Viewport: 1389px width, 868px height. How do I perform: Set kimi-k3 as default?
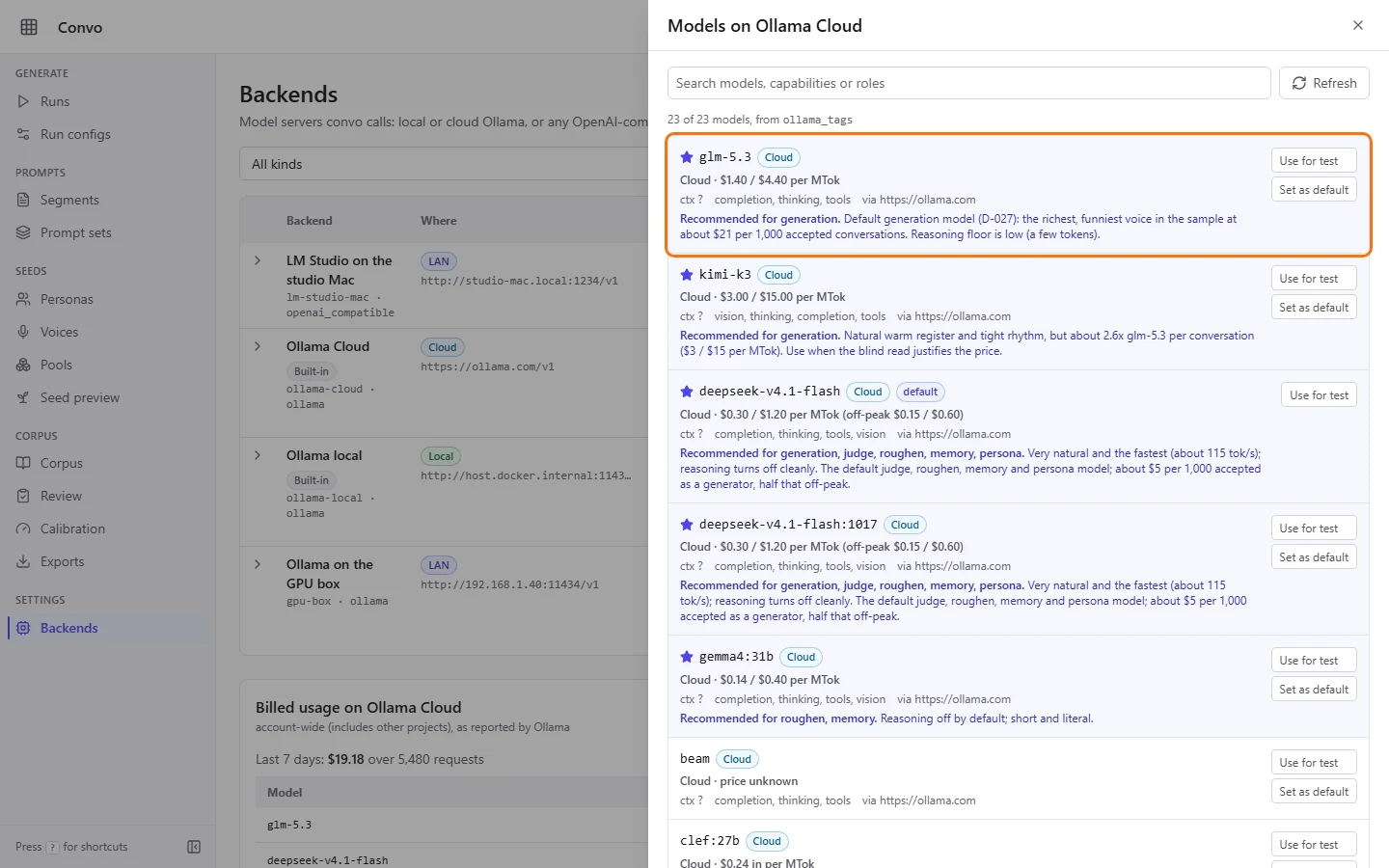click(1314, 308)
